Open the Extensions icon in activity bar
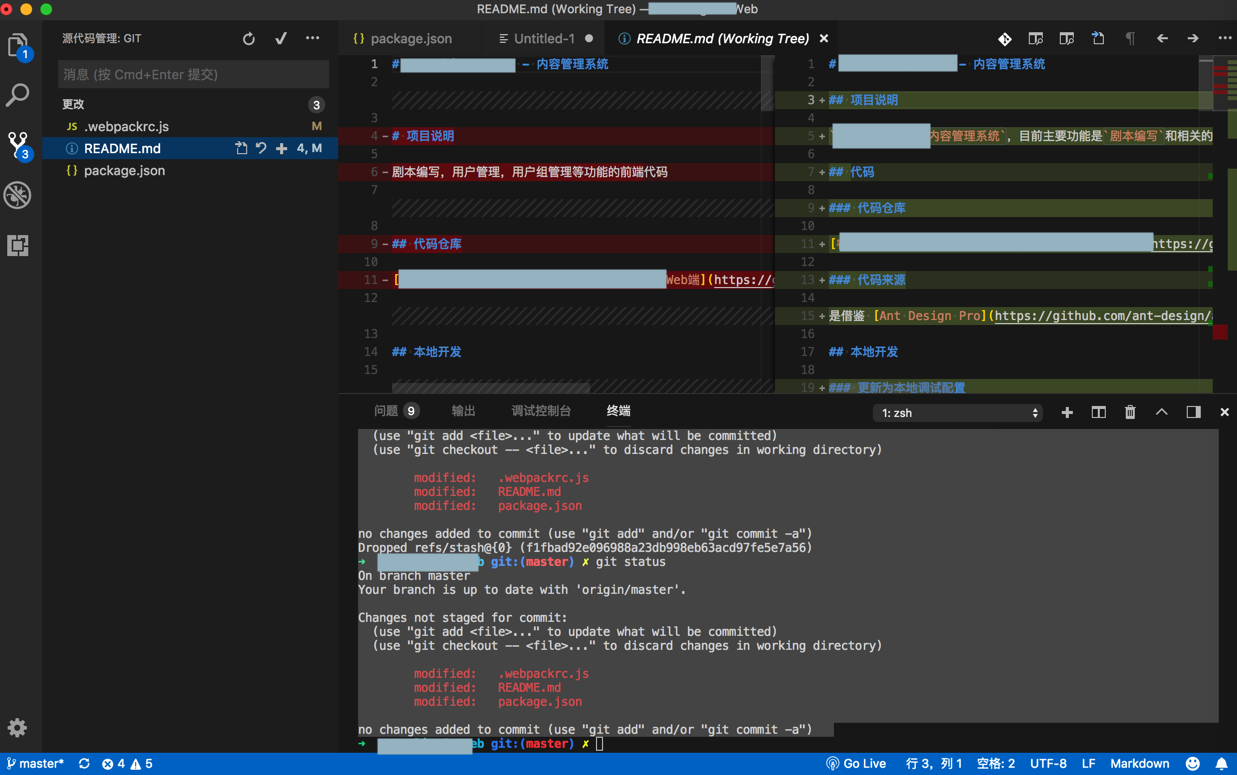This screenshot has width=1237, height=775. 17,245
